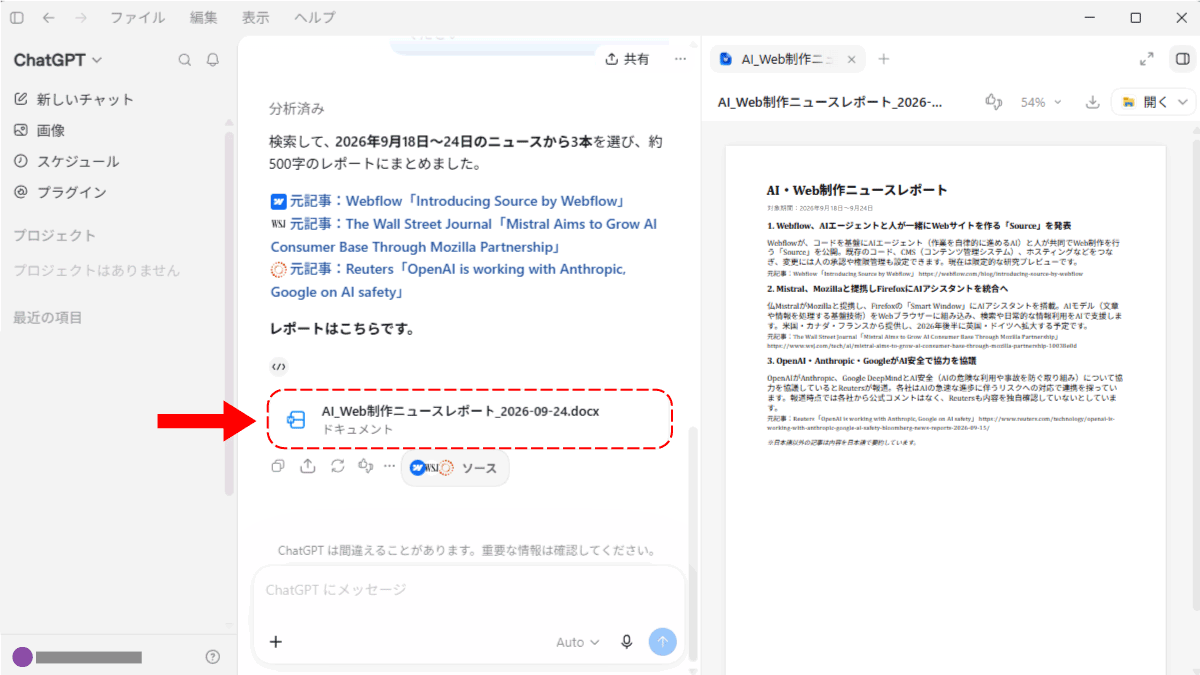
Task: Open response more actions ellipsis
Action: [x=389, y=467]
